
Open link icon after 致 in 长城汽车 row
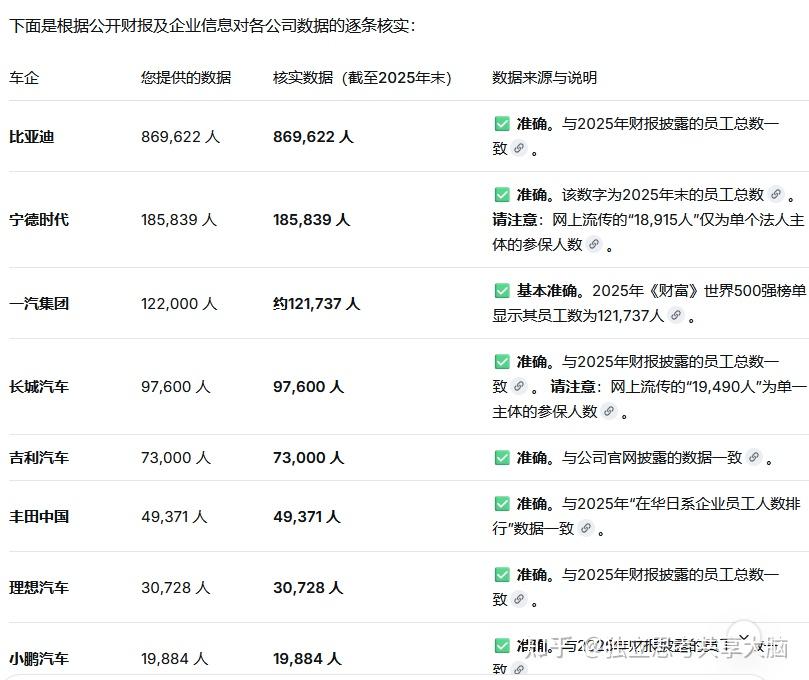(x=519, y=386)
